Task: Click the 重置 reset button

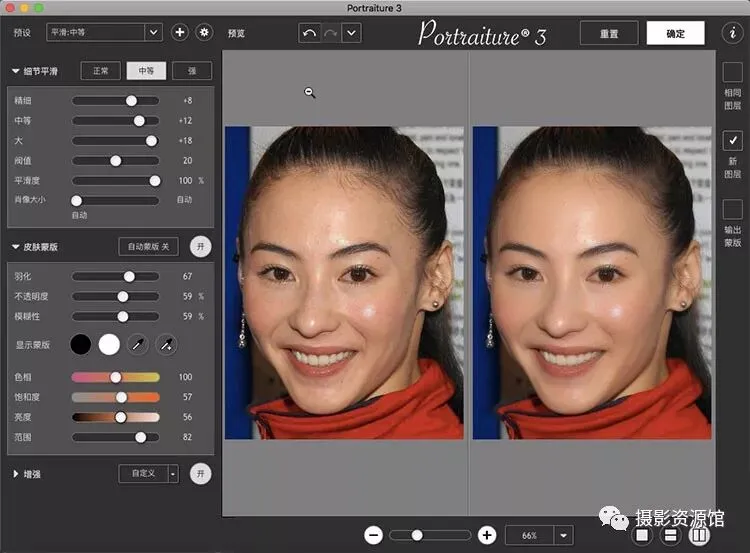Action: tap(608, 33)
